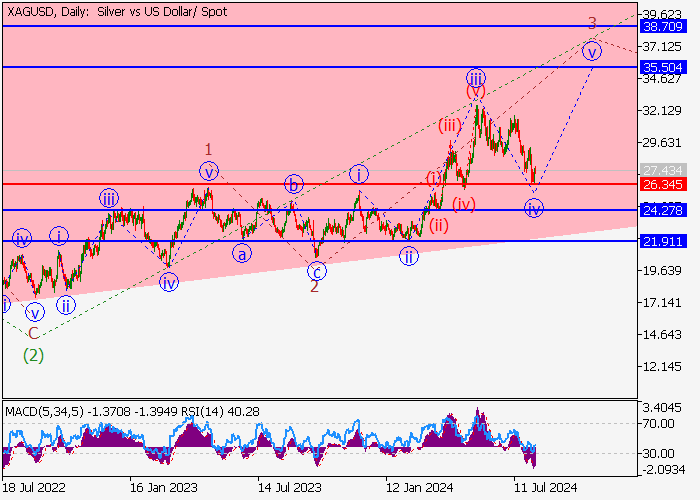
Task: Click the 34.627 price axis value
Action: tap(662, 79)
